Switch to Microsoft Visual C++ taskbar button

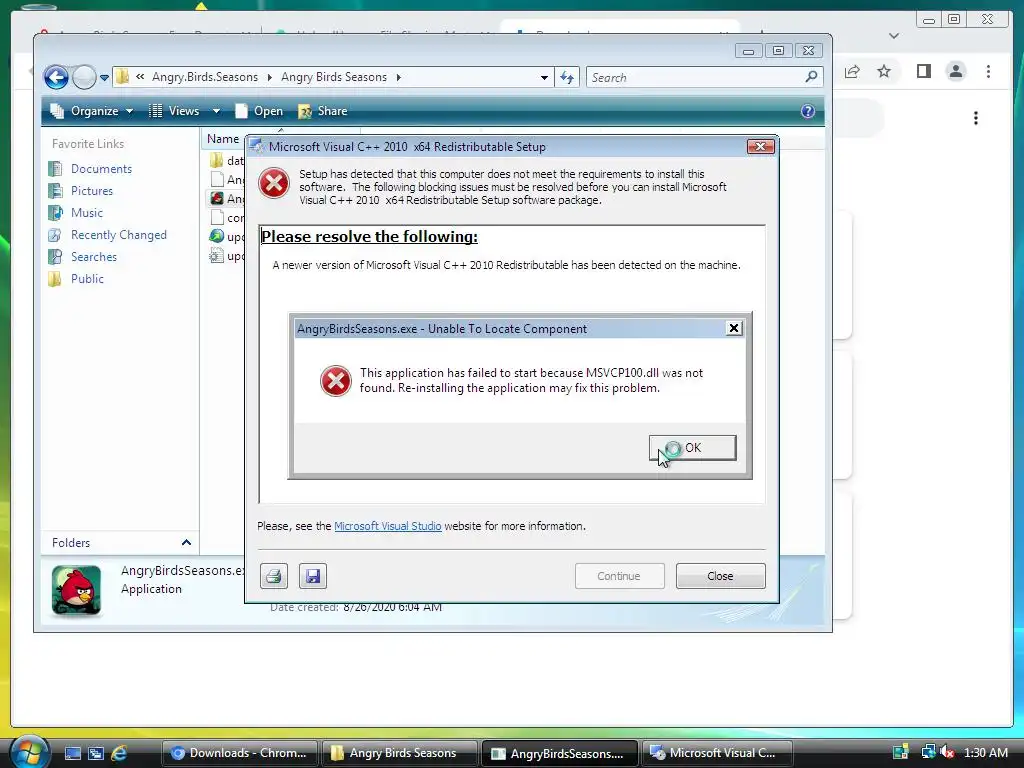717,753
